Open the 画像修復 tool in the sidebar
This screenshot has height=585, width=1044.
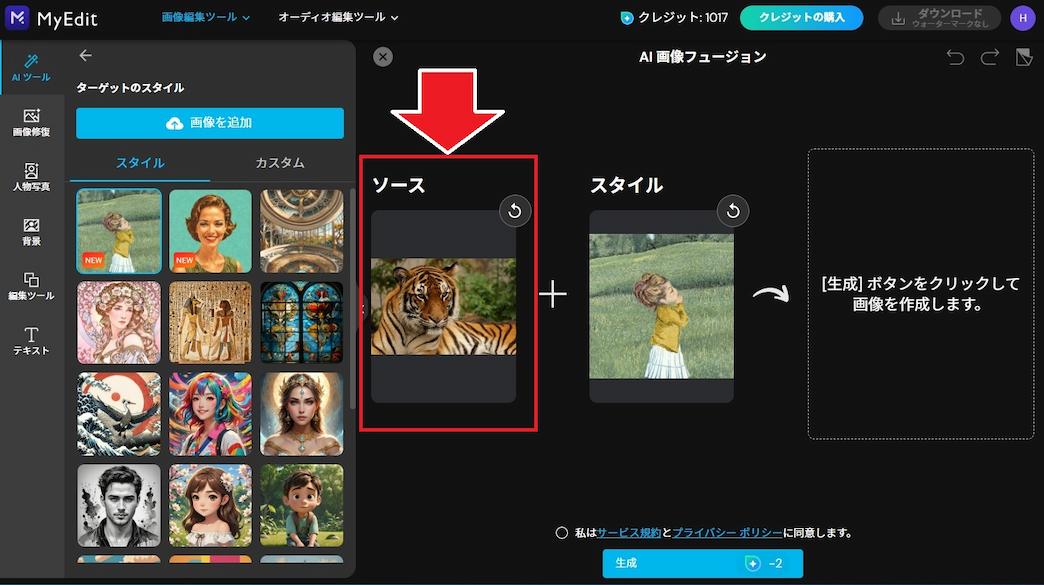tap(32, 120)
